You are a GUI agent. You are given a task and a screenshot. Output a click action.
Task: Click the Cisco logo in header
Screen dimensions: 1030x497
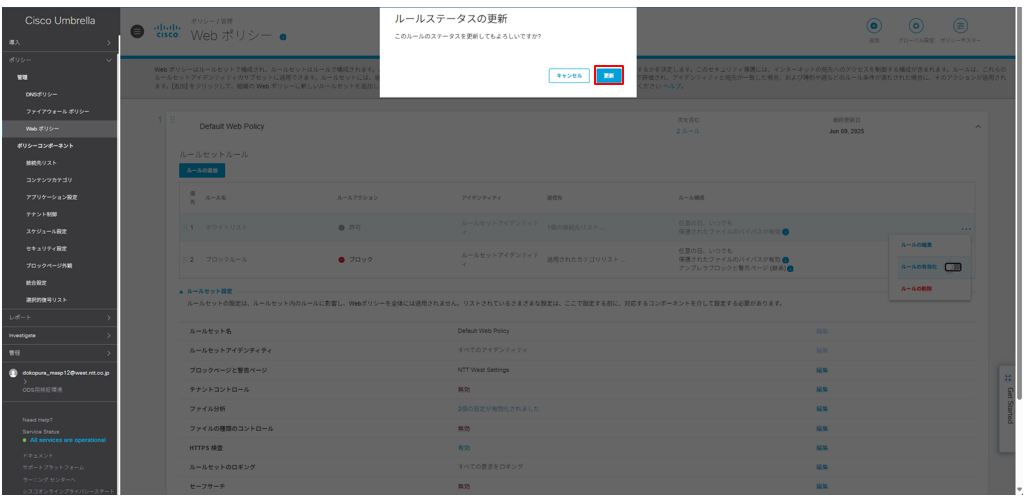coord(166,31)
